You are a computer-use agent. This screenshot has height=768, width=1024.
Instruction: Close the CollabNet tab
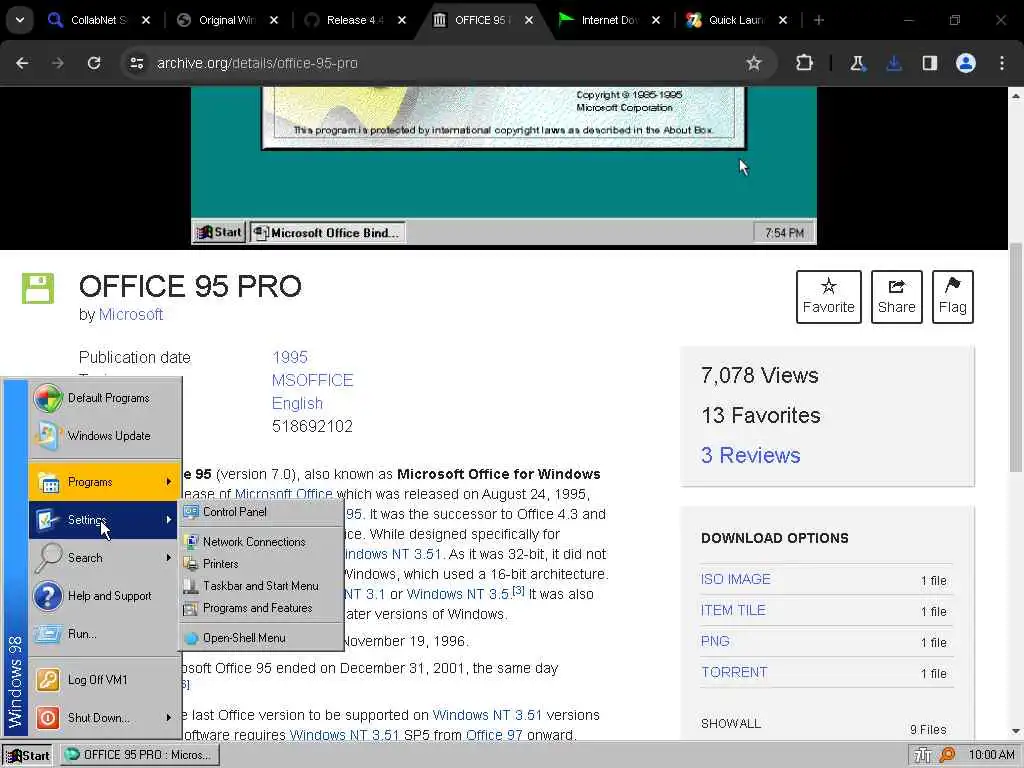click(146, 20)
